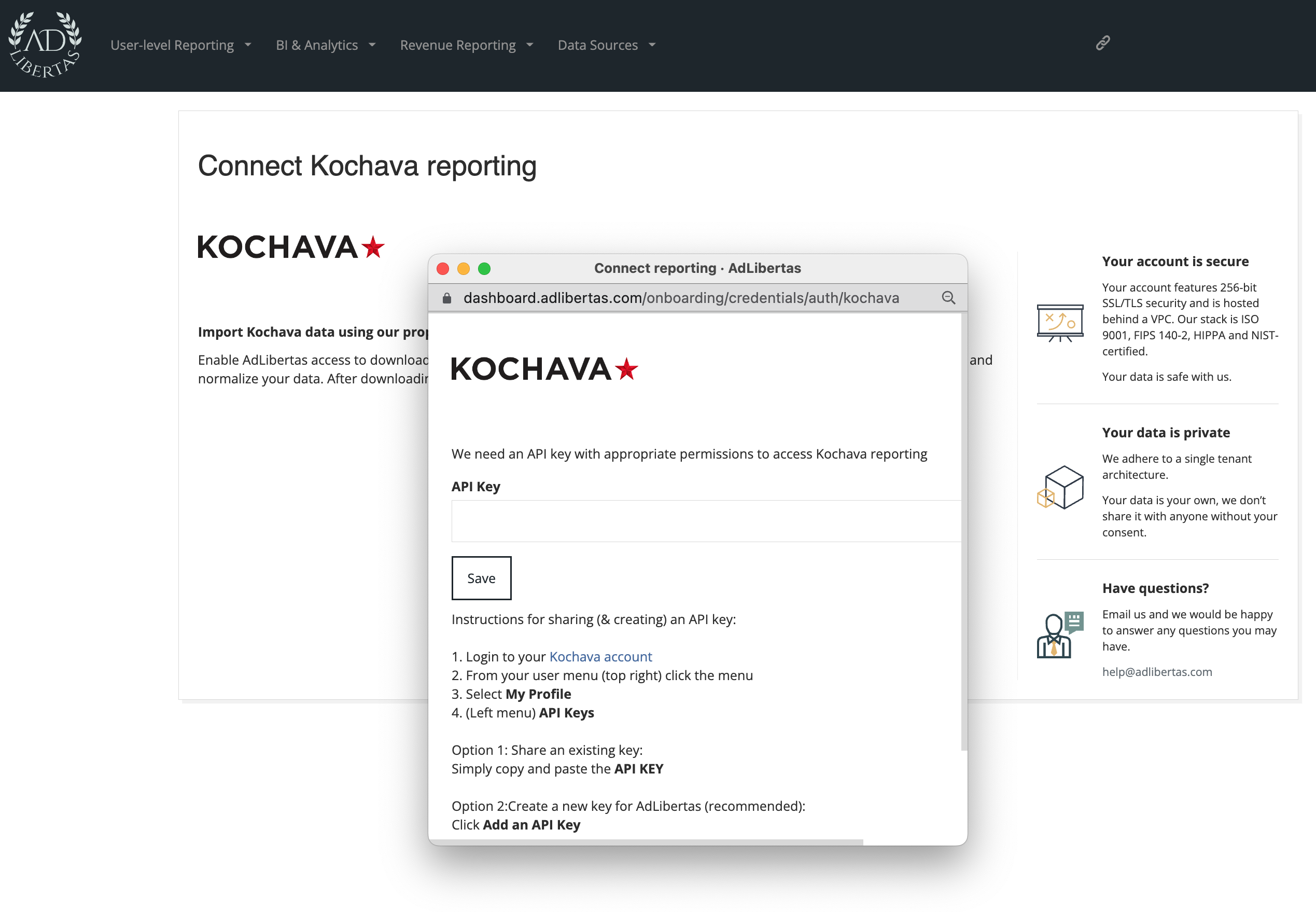The image size is (1316, 912).
Task: Click the green zoom window button
Action: point(484,269)
